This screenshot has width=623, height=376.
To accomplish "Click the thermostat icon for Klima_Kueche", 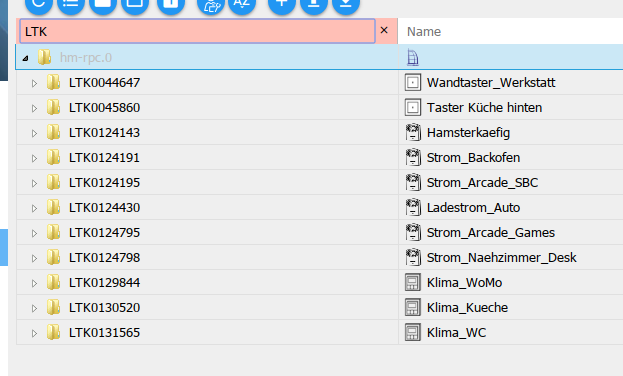I will [413, 308].
